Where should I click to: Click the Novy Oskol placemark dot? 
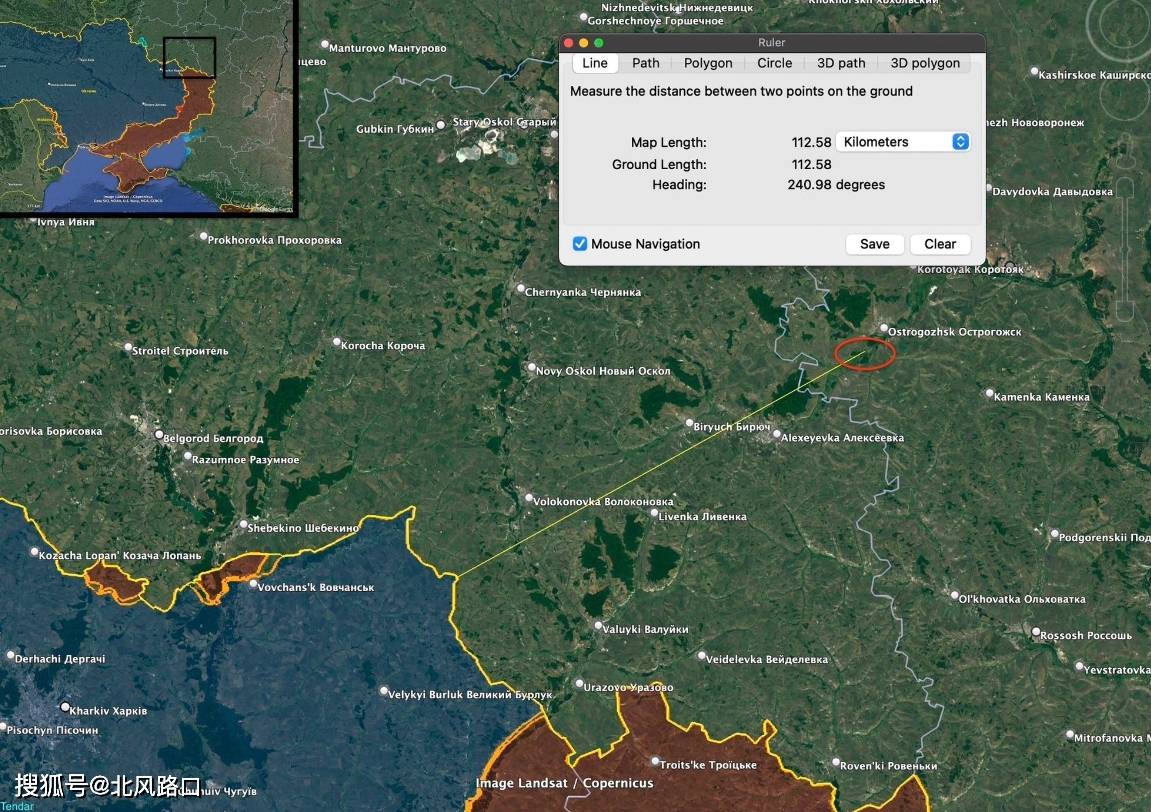[531, 367]
